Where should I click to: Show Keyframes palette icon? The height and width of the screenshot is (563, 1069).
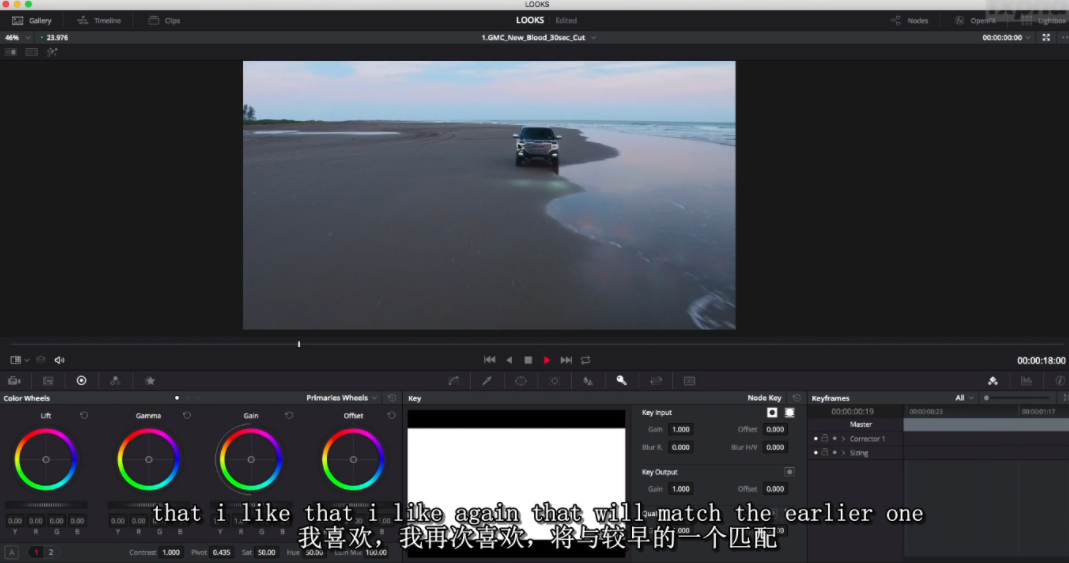click(993, 381)
